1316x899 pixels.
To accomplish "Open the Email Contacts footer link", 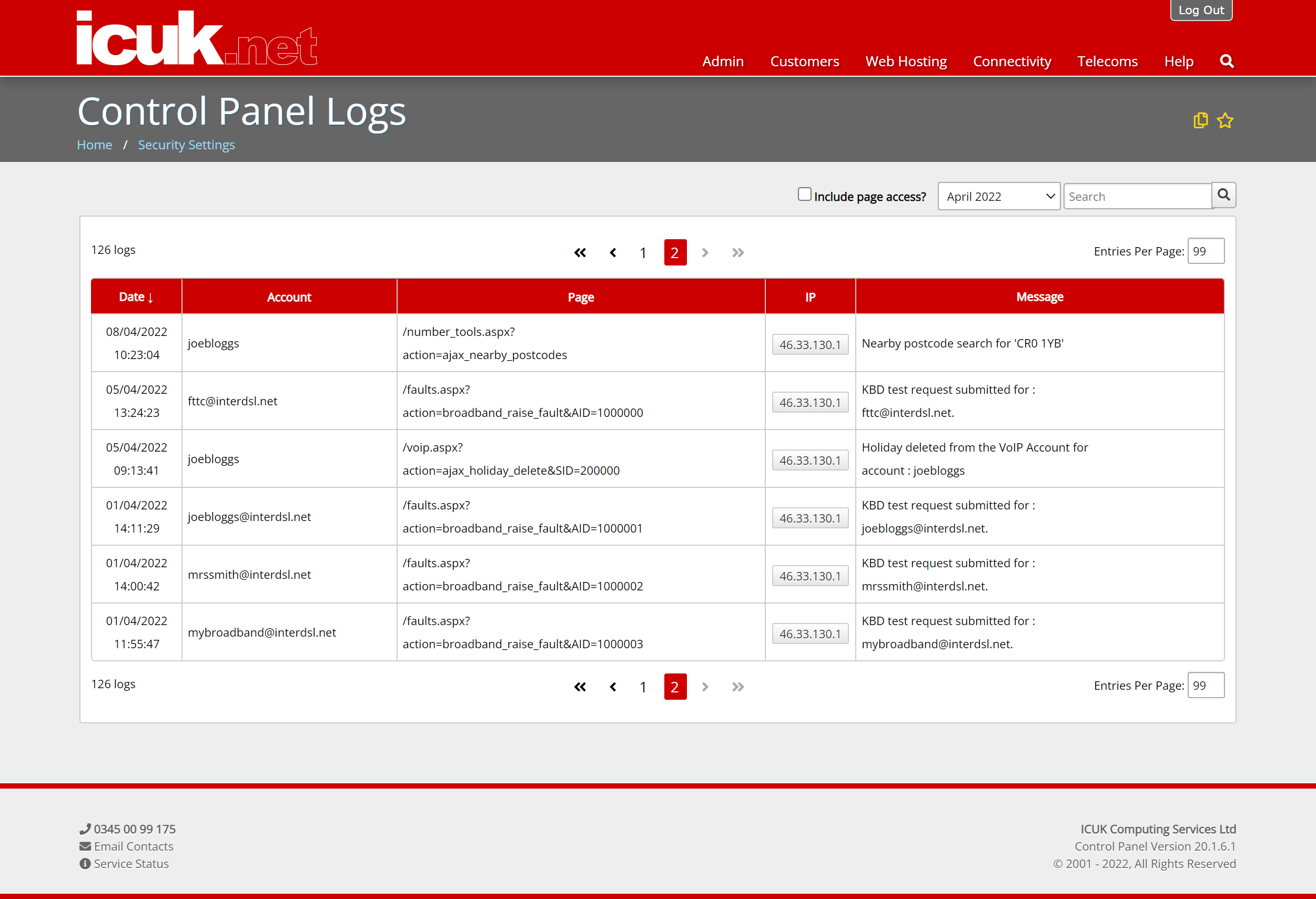I will pos(134,846).
